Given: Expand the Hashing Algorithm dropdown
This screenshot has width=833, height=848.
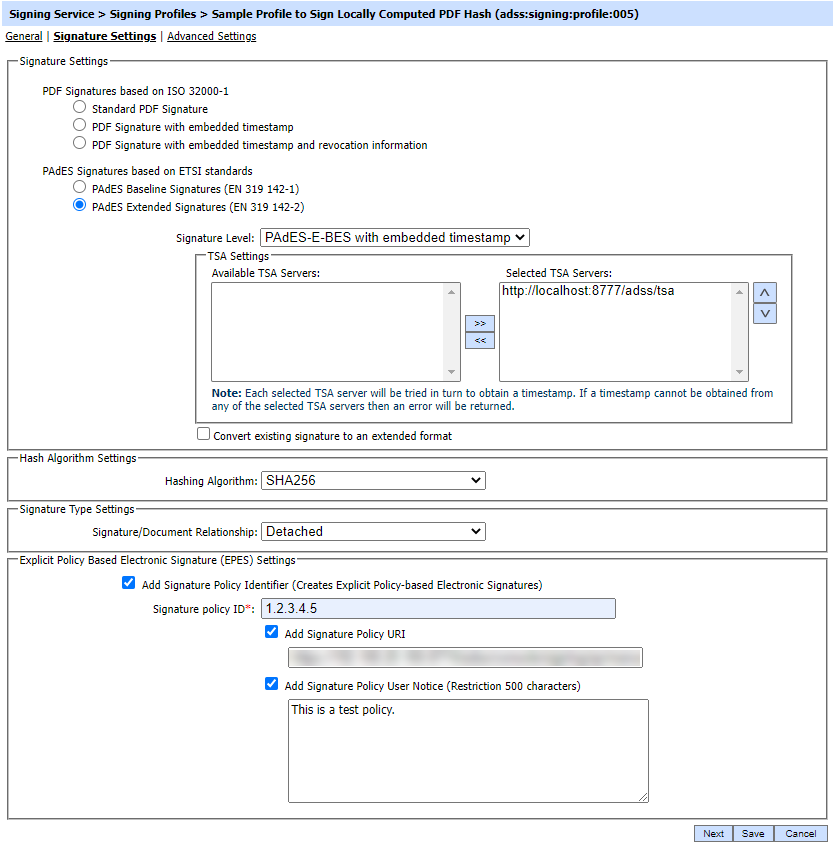Looking at the screenshot, I should [x=373, y=481].
